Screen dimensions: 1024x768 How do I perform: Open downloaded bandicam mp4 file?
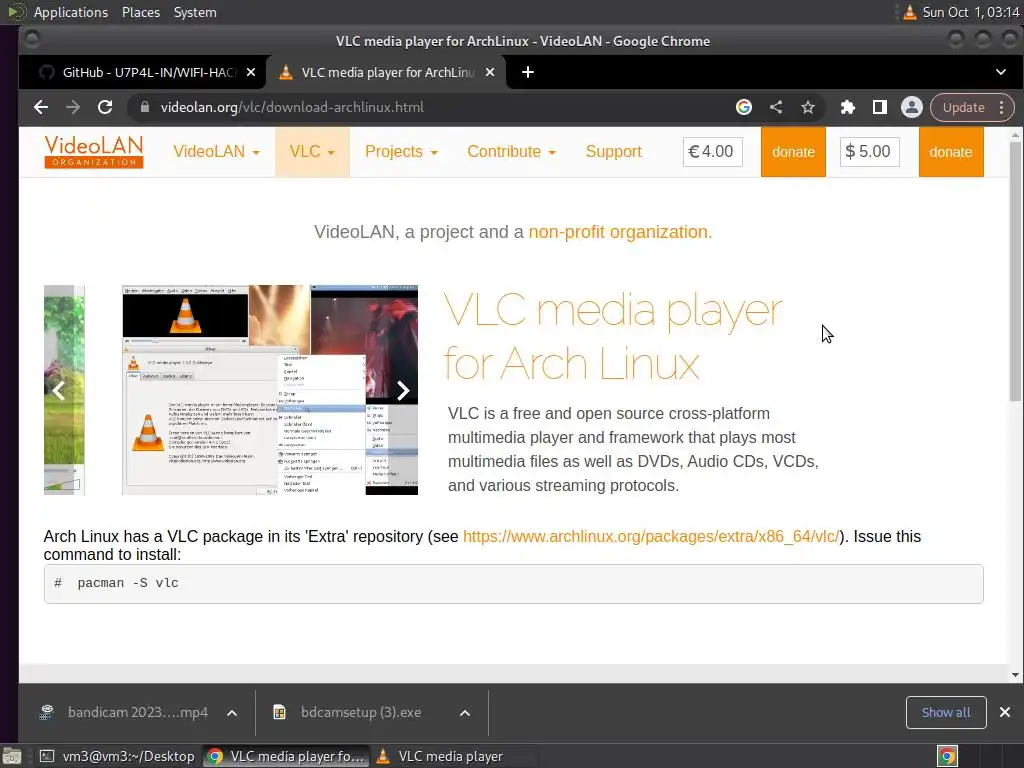124,712
